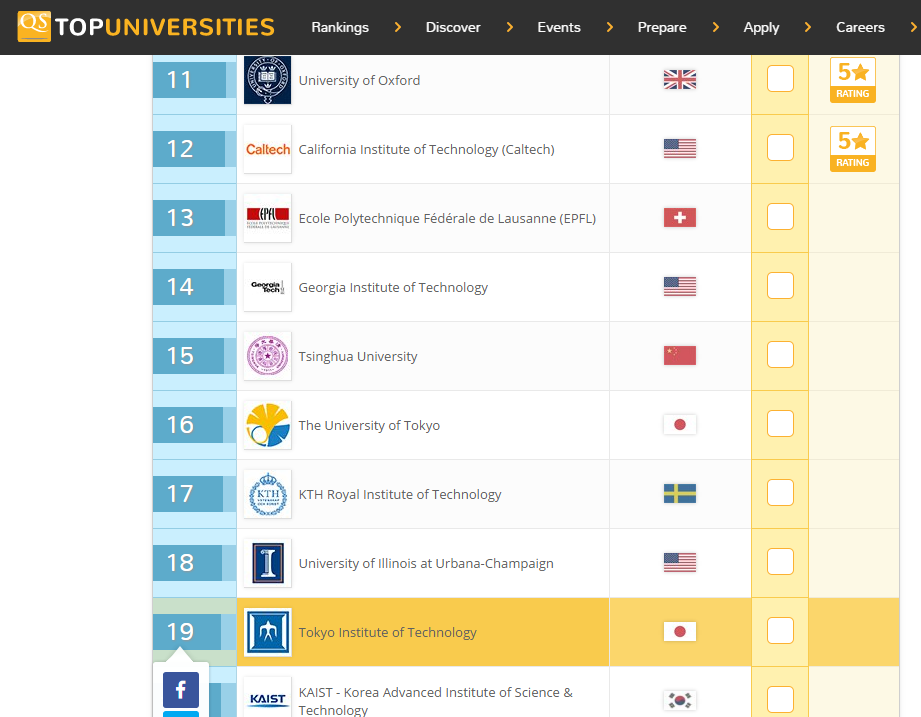
Task: Expand the Rankings menu arrow
Action: (x=397, y=27)
